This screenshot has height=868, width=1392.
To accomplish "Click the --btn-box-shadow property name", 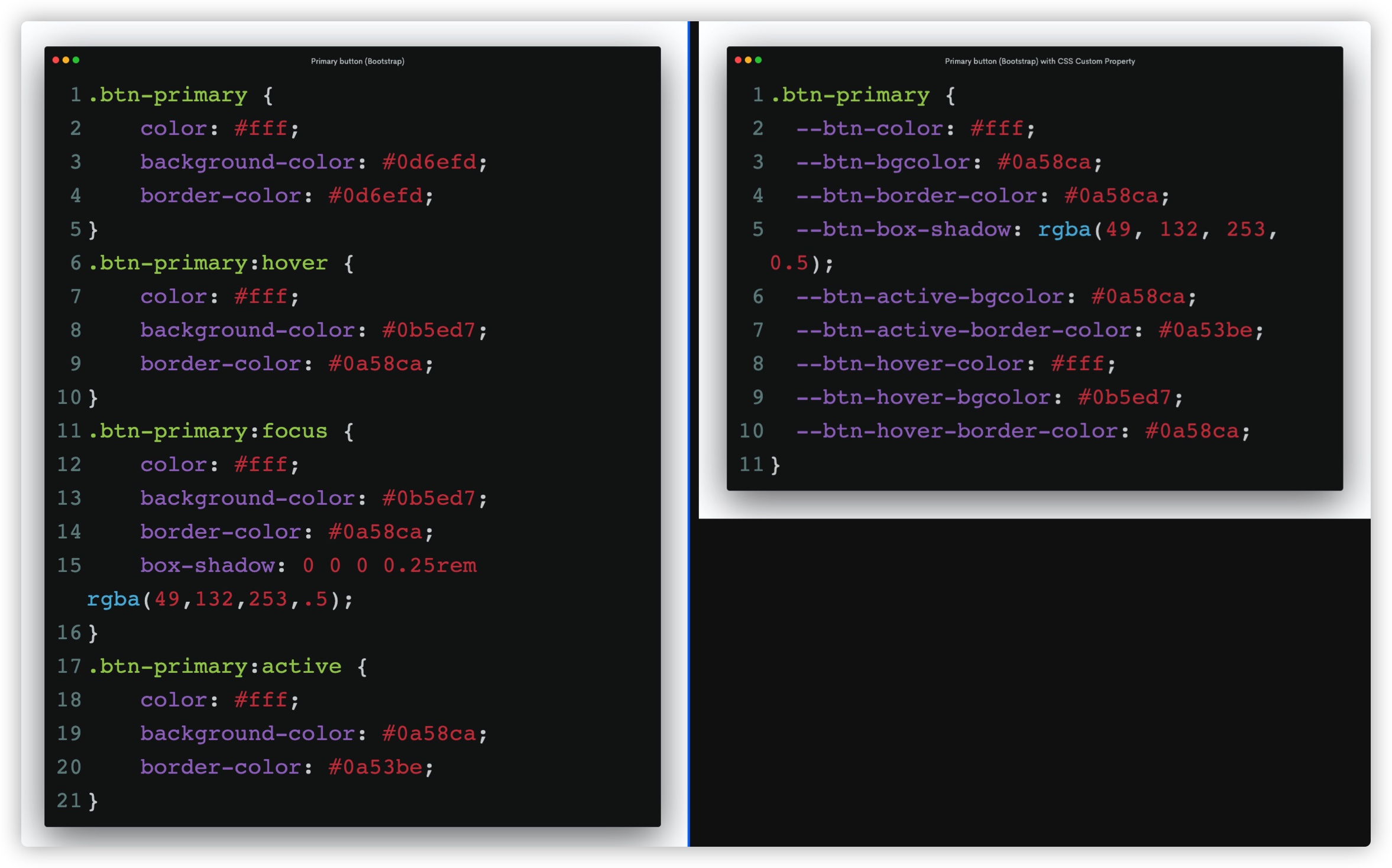I will [904, 229].
